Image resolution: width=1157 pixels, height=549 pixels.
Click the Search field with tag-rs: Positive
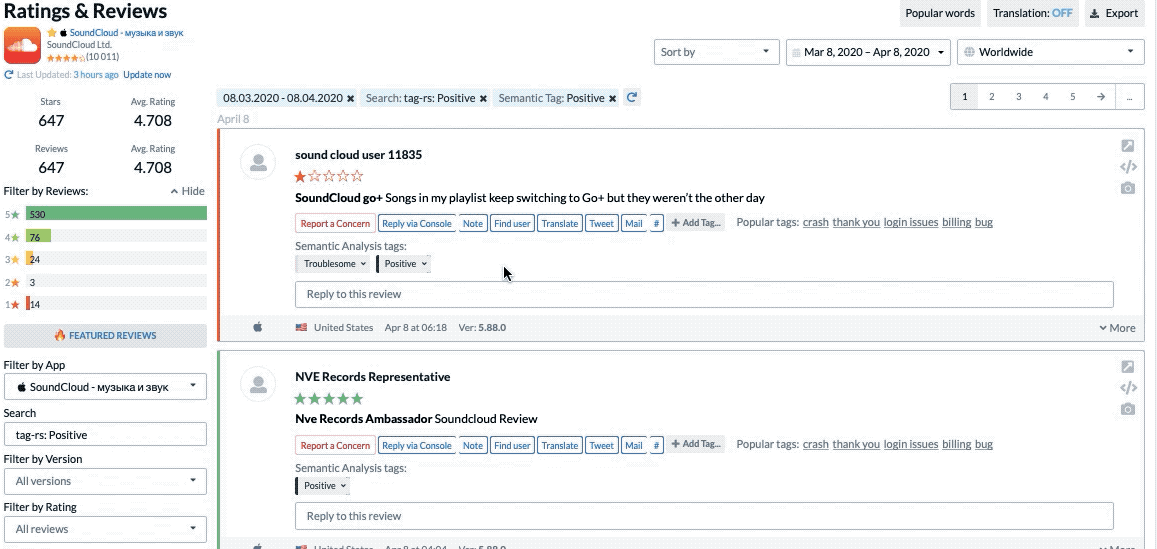(x=105, y=435)
